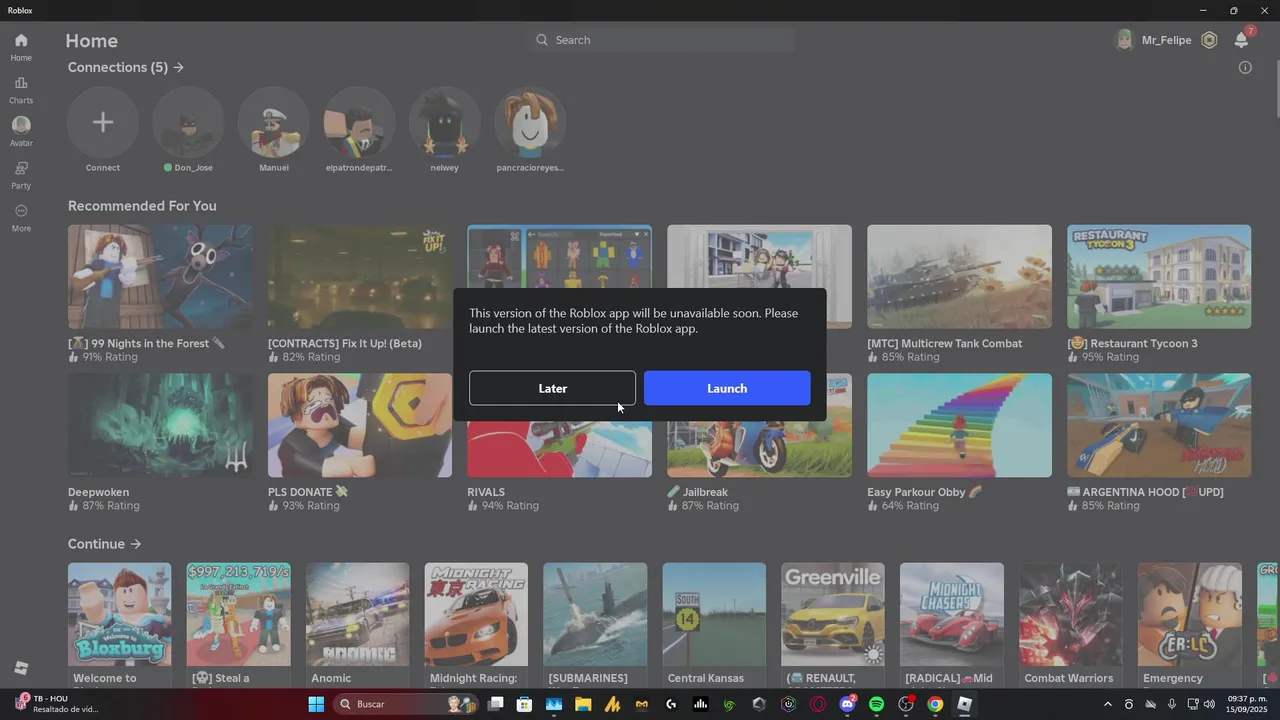Open the Continue section link
This screenshot has height=720, width=1280.
tap(105, 544)
